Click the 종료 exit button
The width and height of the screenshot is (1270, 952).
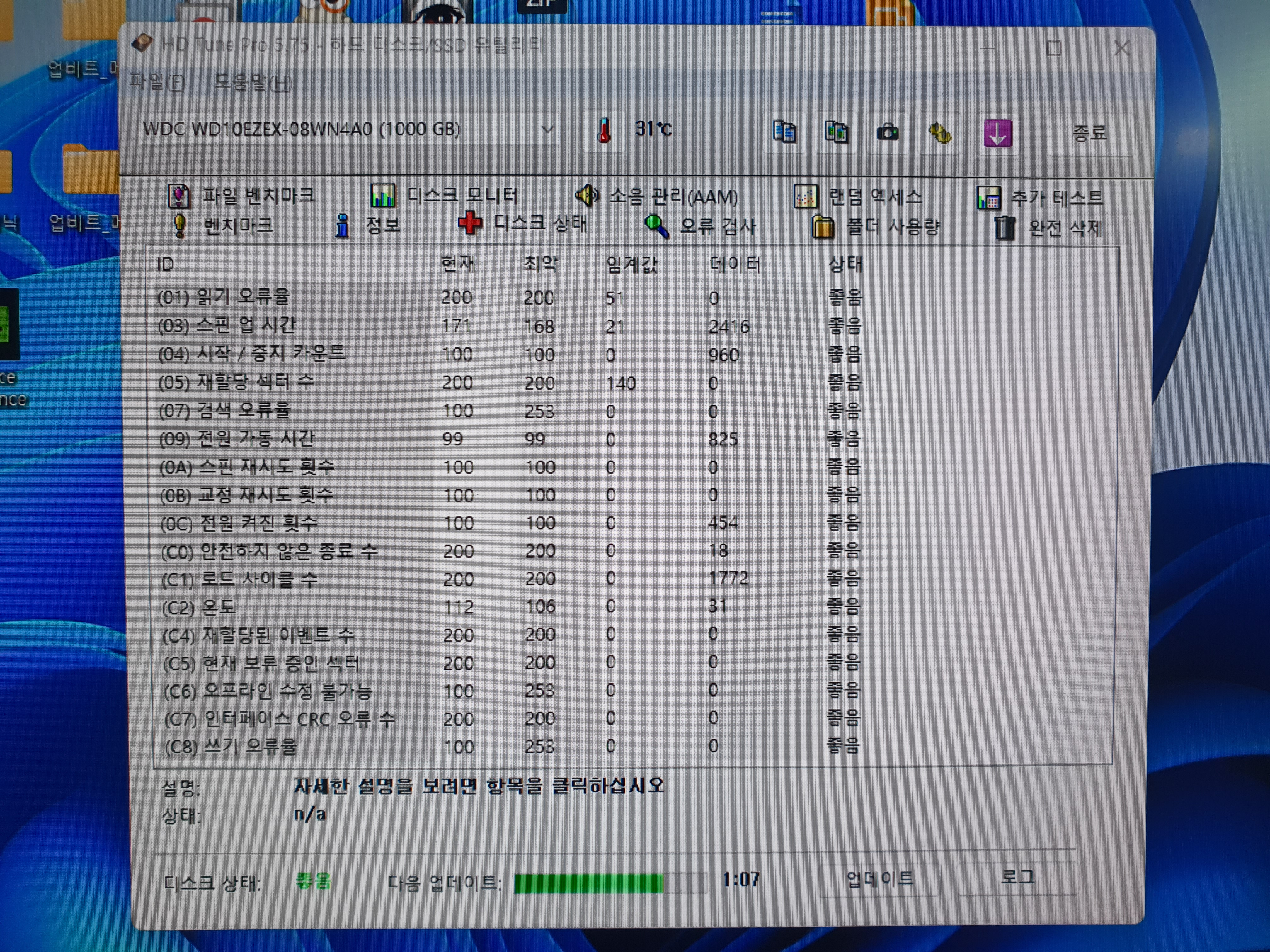click(1090, 134)
